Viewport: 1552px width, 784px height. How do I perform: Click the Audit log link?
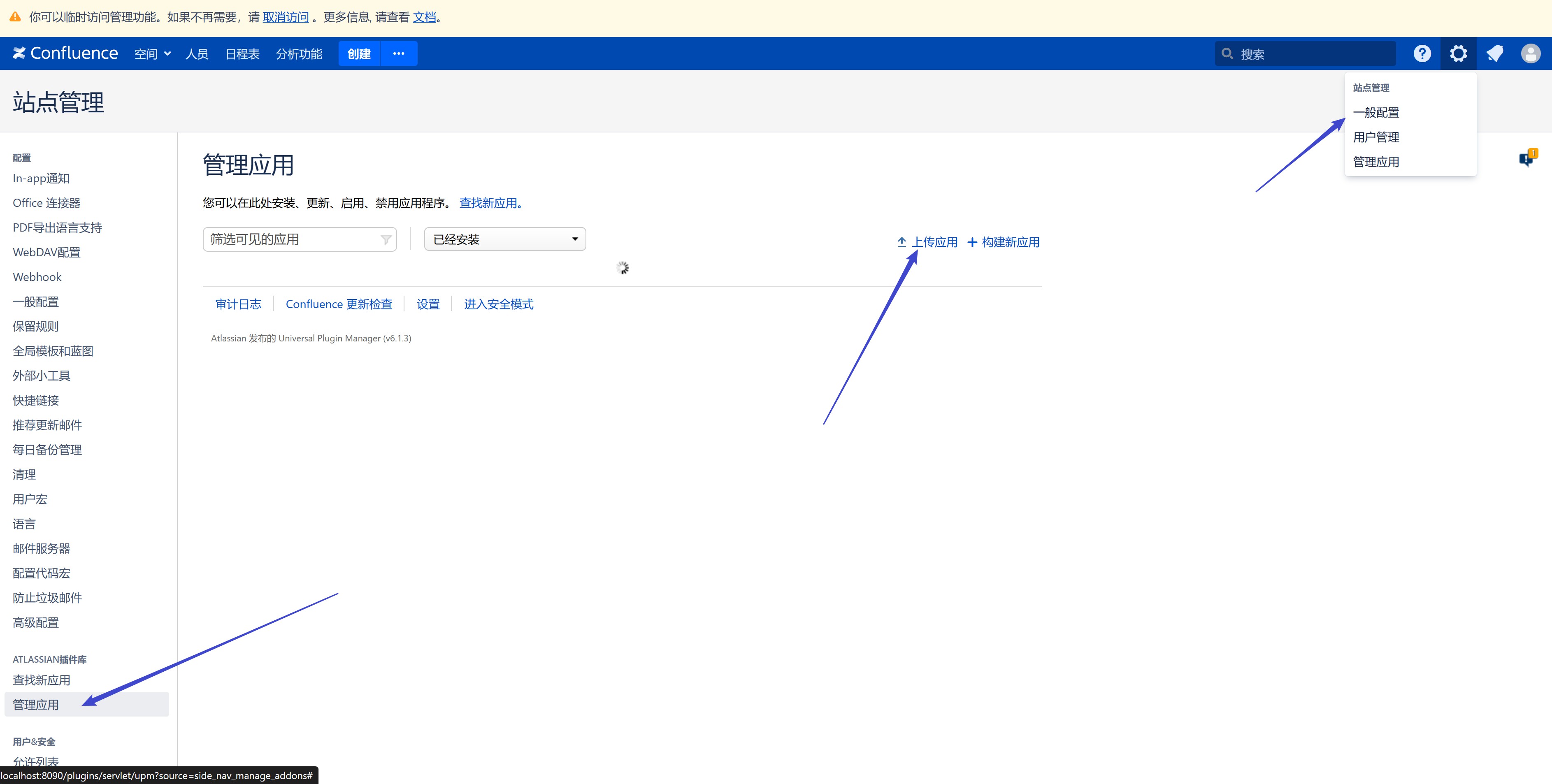238,304
